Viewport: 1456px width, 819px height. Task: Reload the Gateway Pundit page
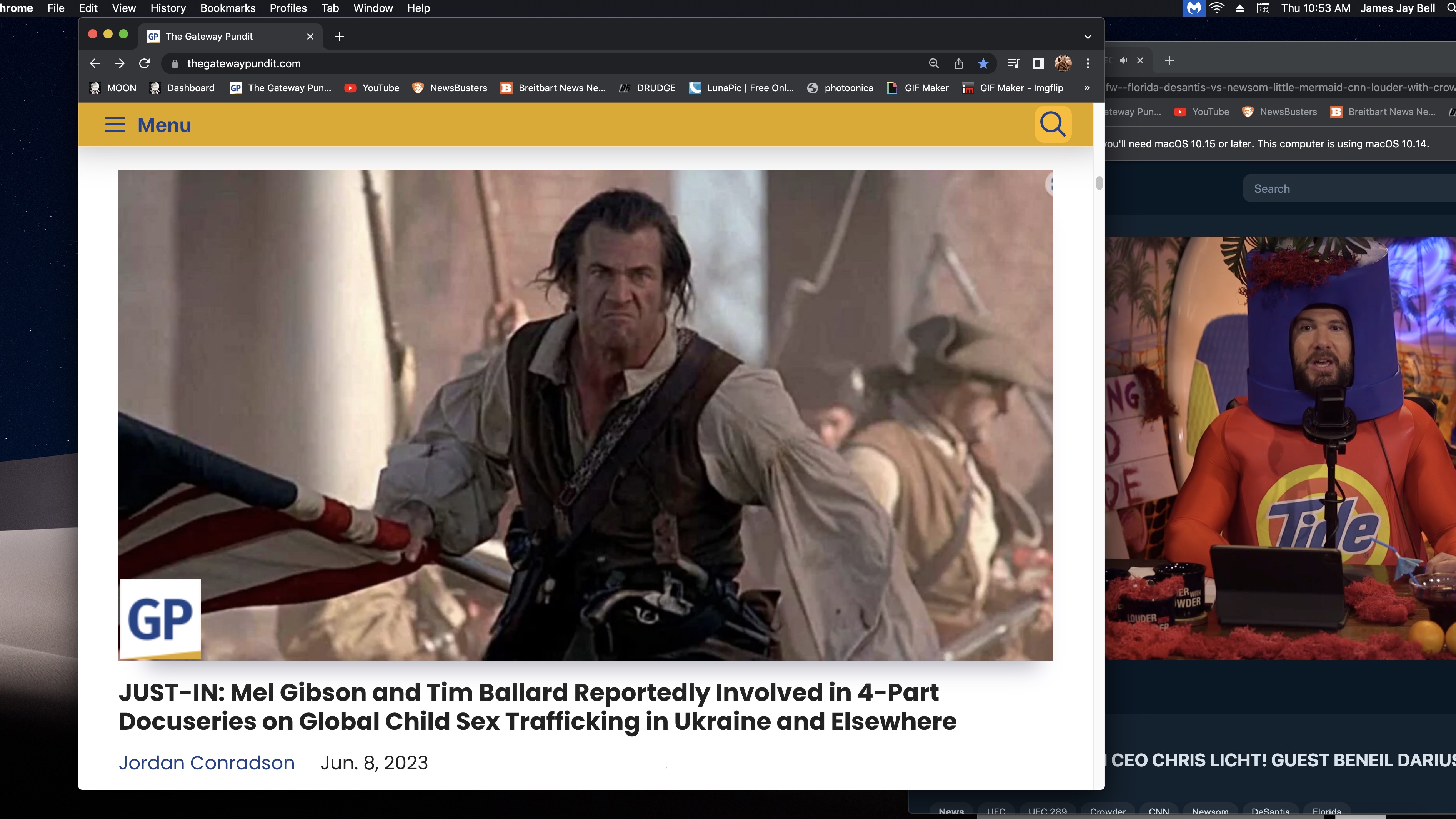coord(145,63)
